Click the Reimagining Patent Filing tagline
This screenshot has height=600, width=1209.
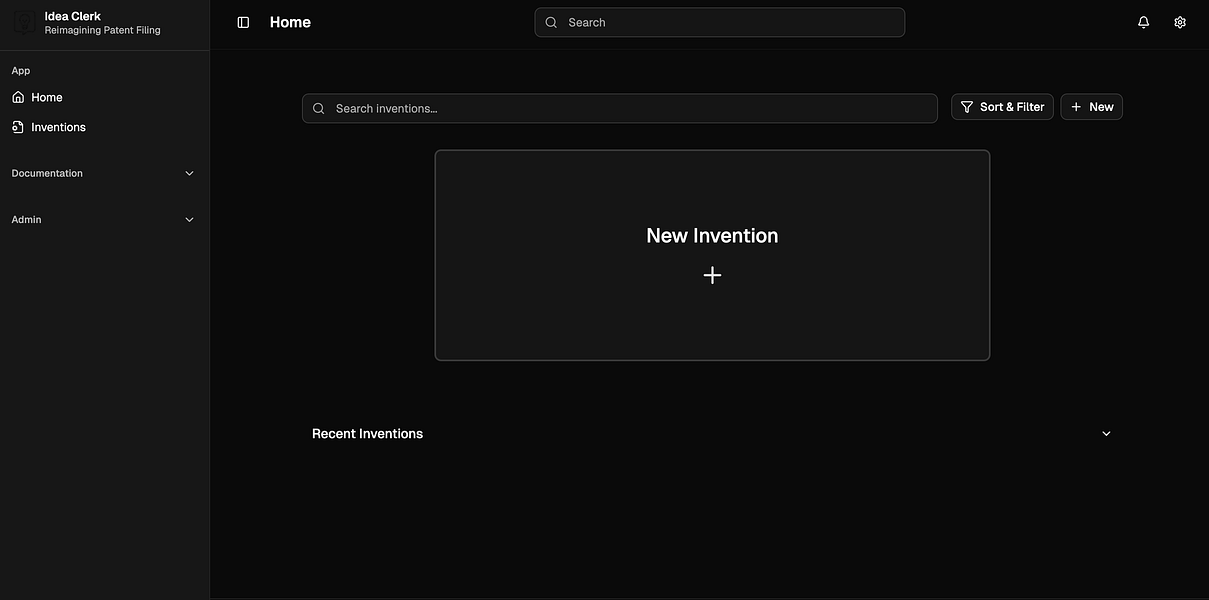[x=103, y=30]
